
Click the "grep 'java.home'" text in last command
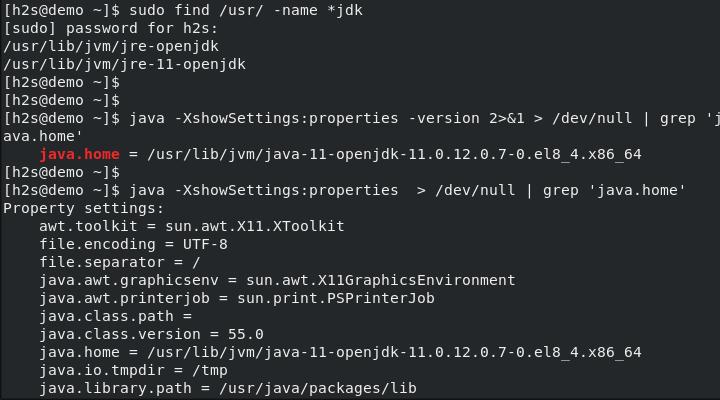point(614,190)
